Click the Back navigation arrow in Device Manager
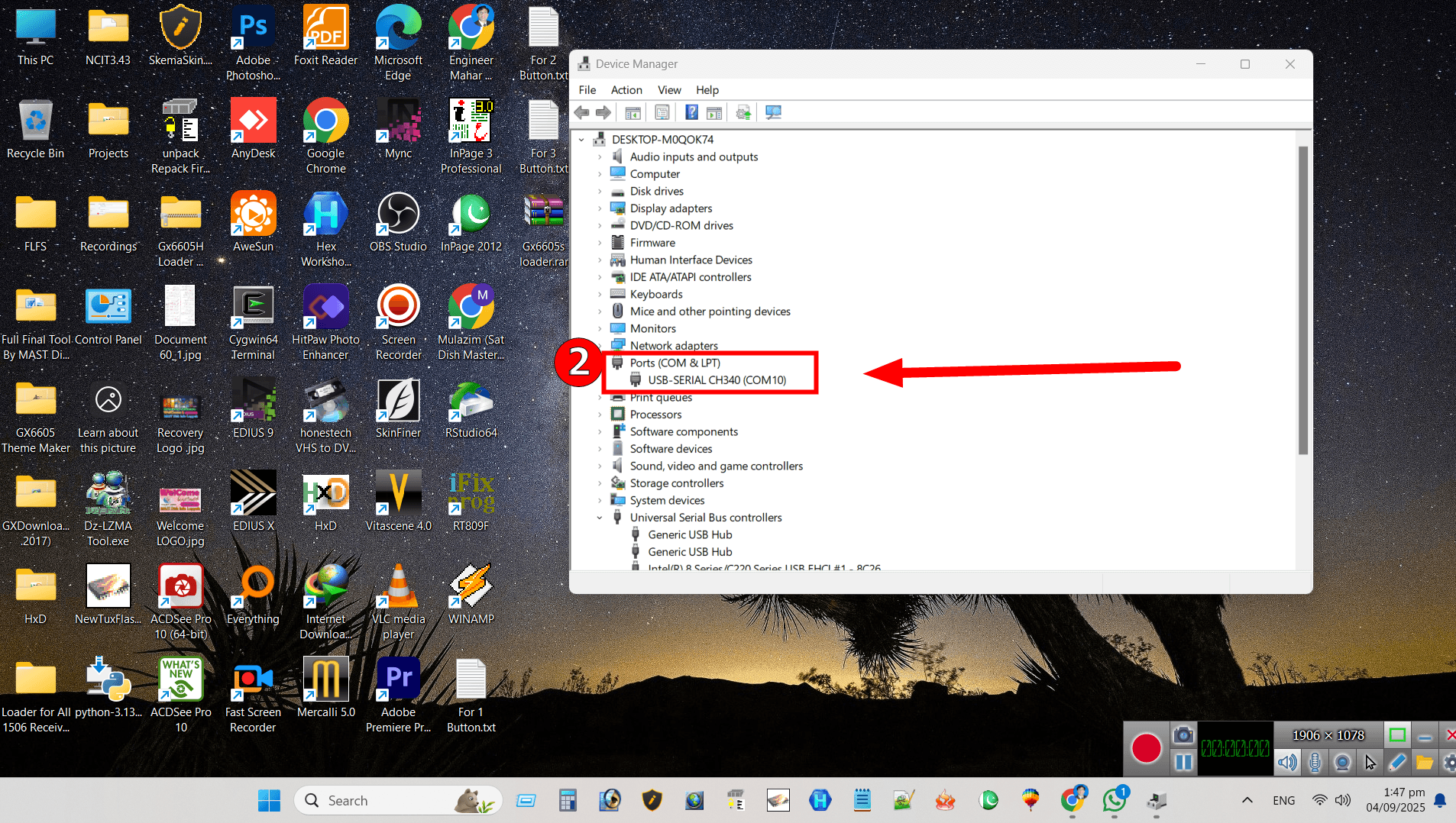 click(582, 112)
